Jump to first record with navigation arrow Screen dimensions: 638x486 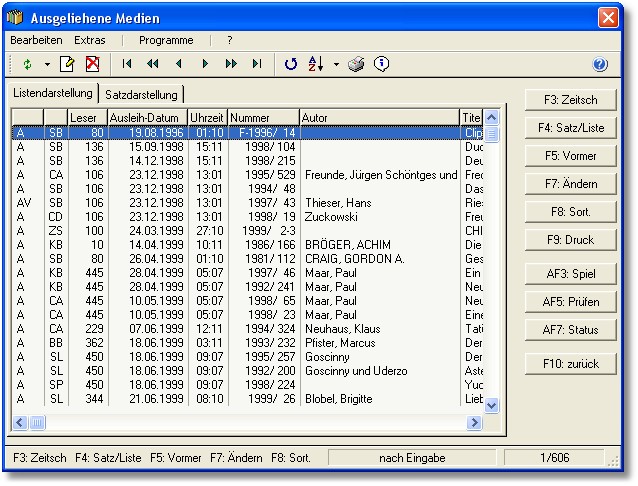tap(127, 64)
